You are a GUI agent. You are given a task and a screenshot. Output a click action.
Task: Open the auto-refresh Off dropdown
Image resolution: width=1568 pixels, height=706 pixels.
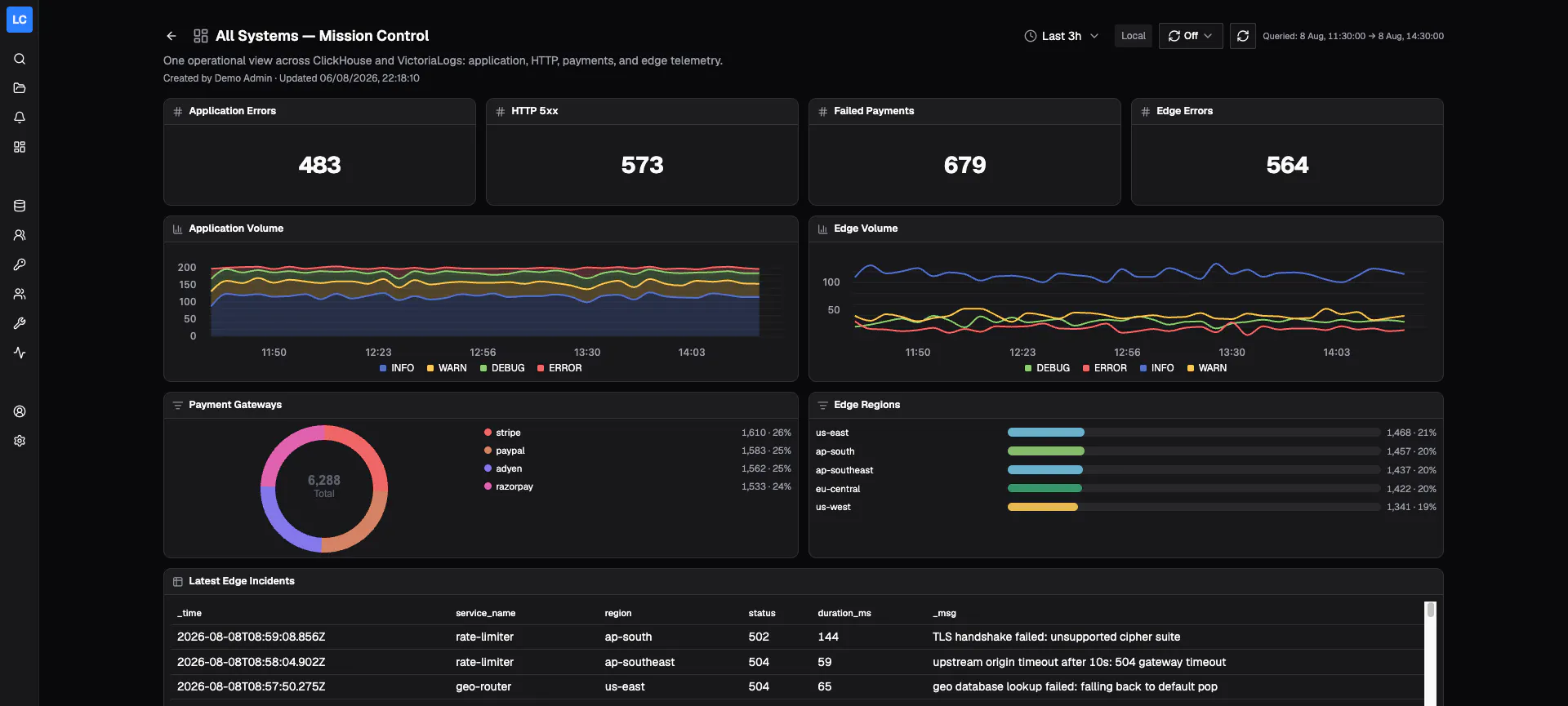point(1191,36)
